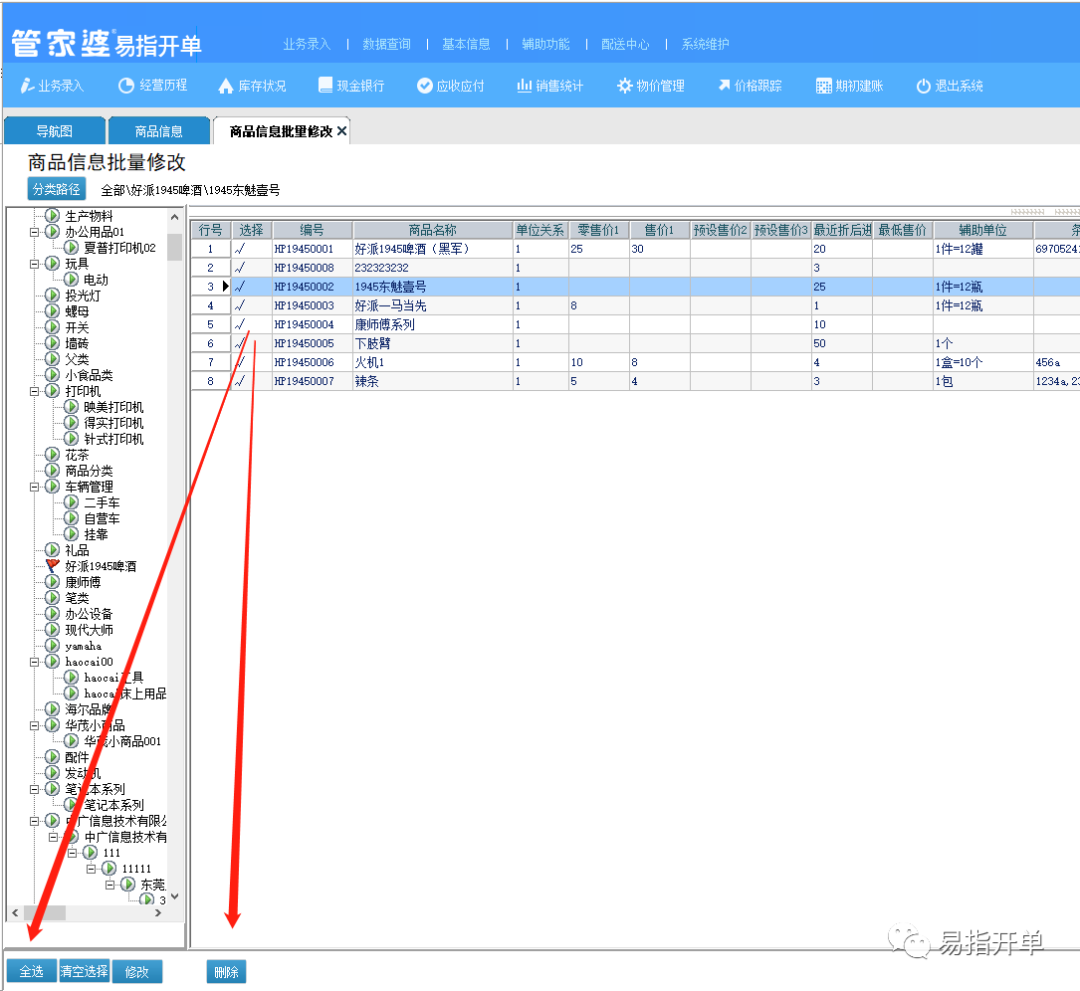
Task: Open 现金银行 toolbar icon
Action: click(x=325, y=85)
